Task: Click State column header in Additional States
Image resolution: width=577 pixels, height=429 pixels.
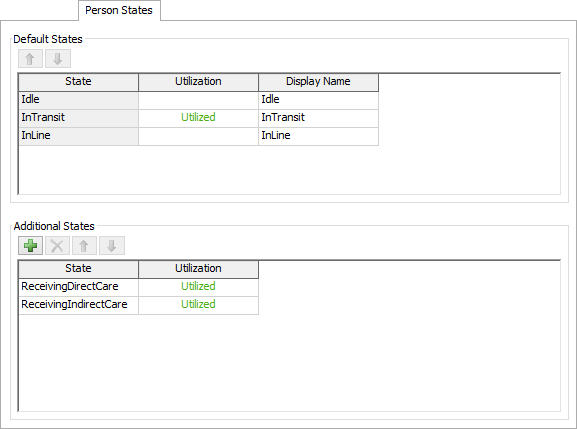Action: tap(78, 269)
